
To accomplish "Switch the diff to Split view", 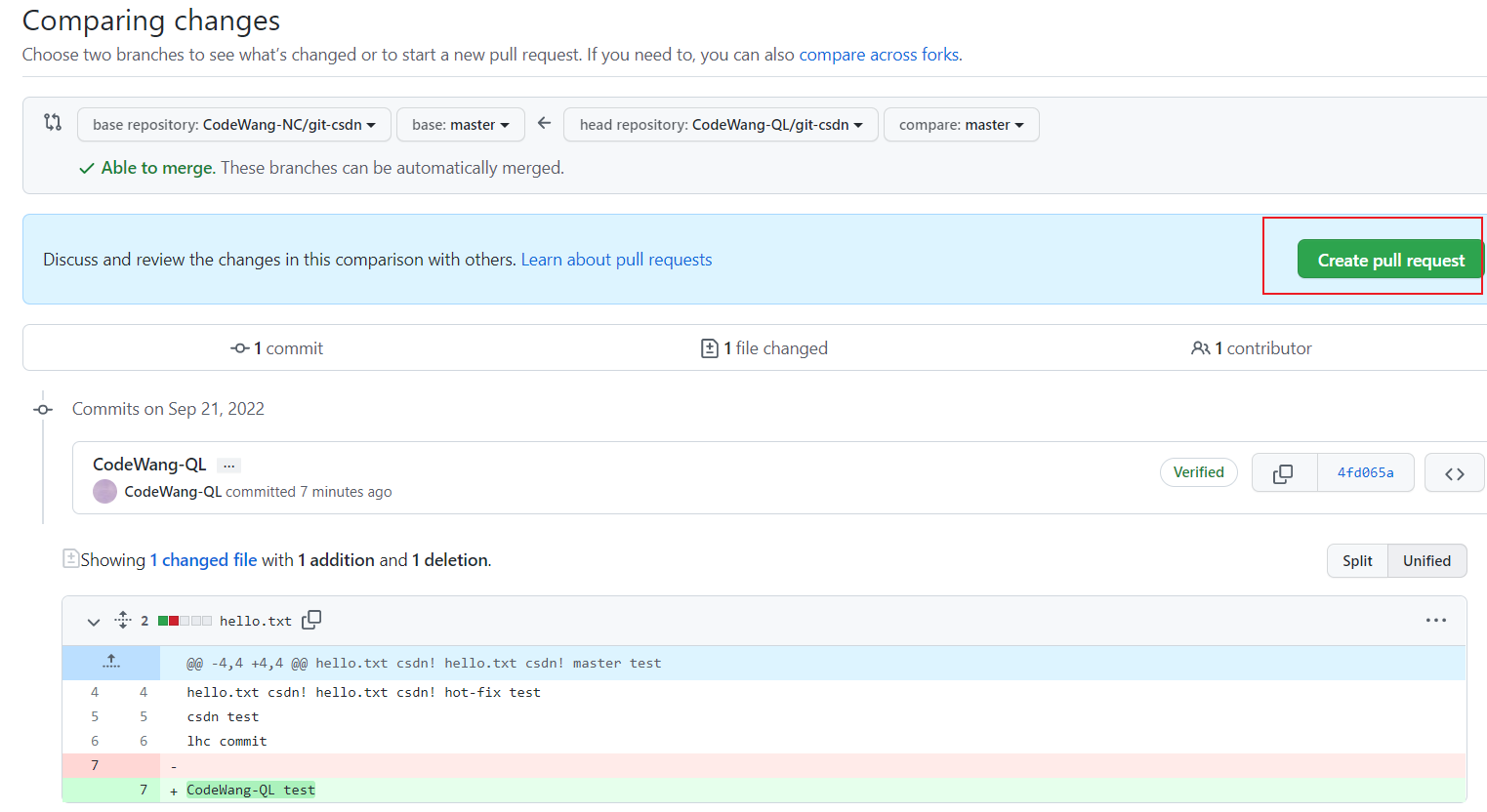I will coord(1356,560).
